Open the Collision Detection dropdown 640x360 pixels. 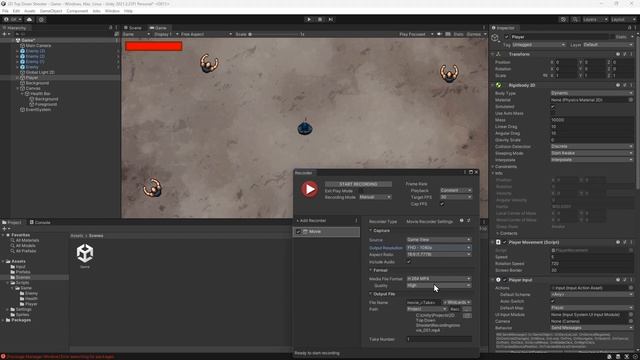(x=592, y=147)
